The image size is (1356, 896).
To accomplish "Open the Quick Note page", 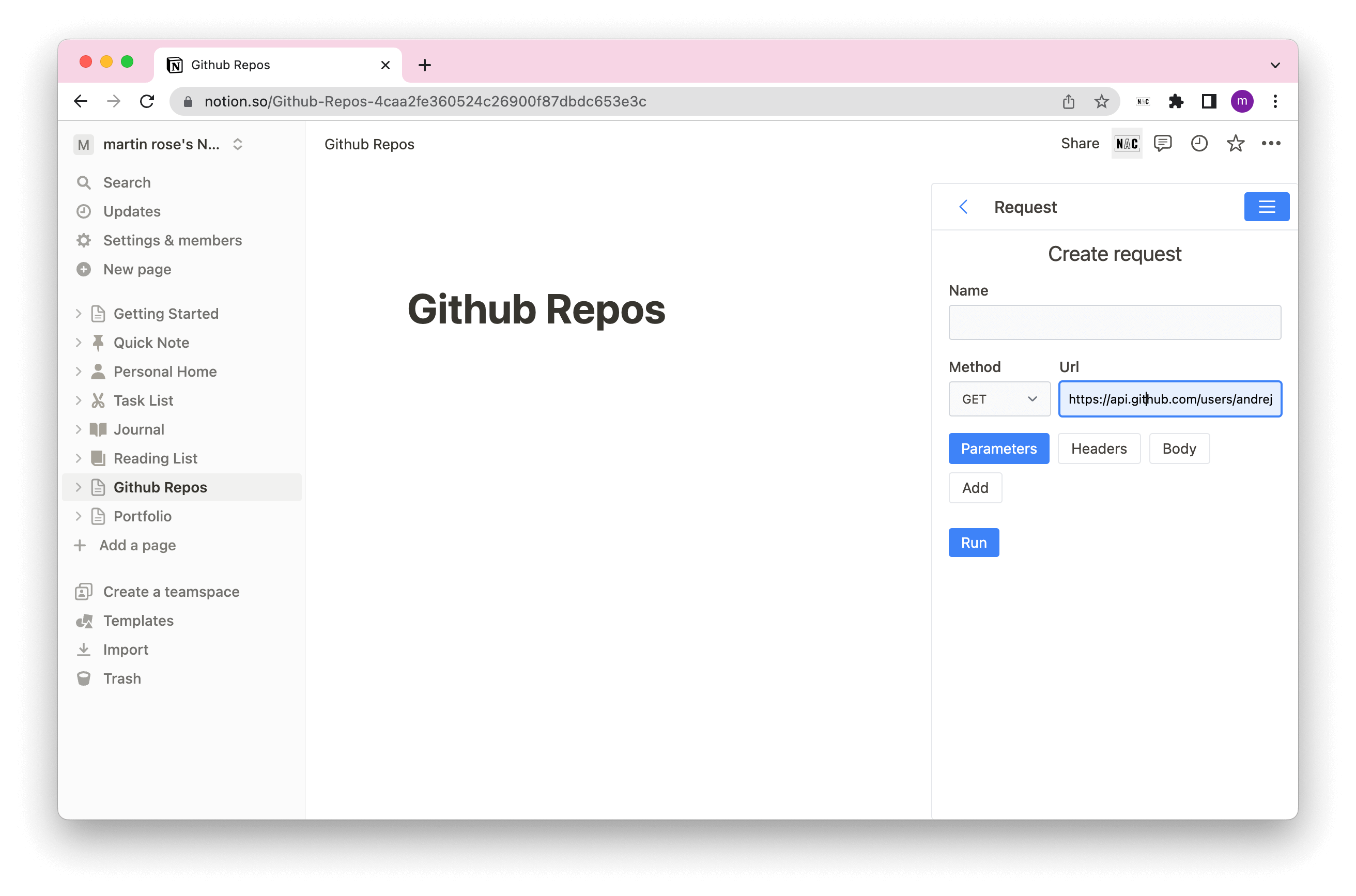I will tap(151, 342).
